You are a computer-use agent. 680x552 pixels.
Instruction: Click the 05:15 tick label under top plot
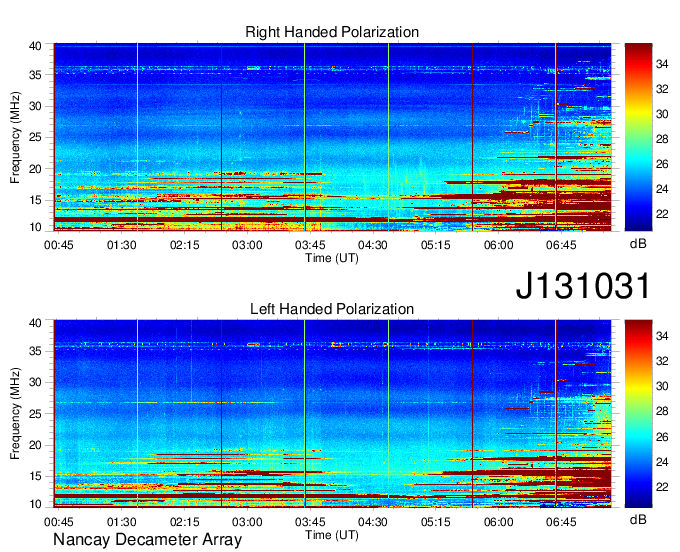tap(435, 245)
